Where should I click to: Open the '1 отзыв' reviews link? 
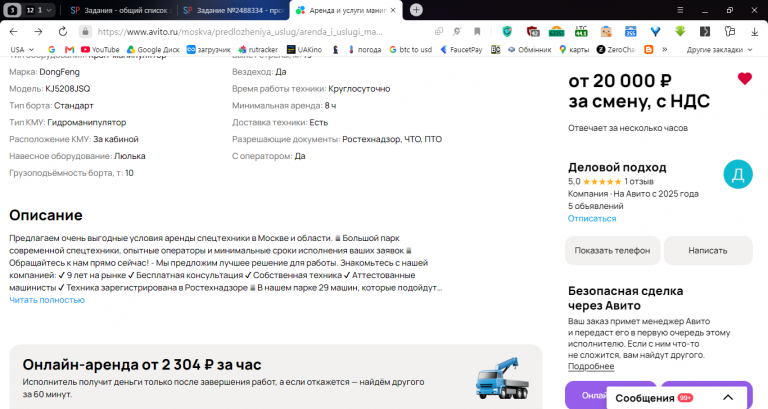[639, 181]
